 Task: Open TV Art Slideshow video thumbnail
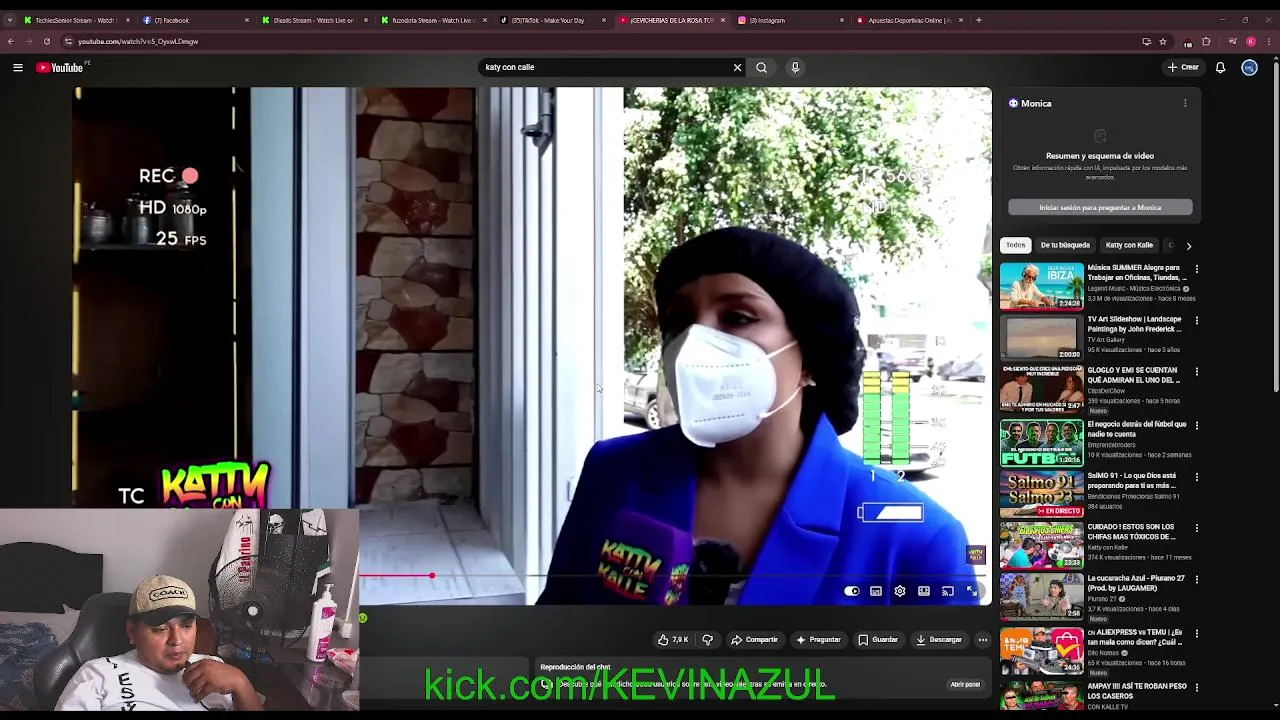[1041, 337]
